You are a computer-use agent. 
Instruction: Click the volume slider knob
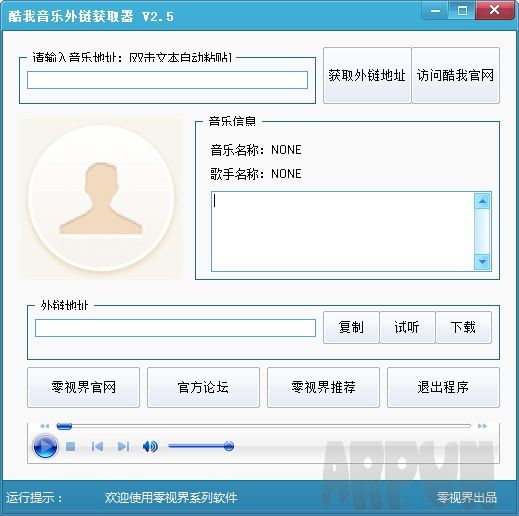(x=229, y=446)
